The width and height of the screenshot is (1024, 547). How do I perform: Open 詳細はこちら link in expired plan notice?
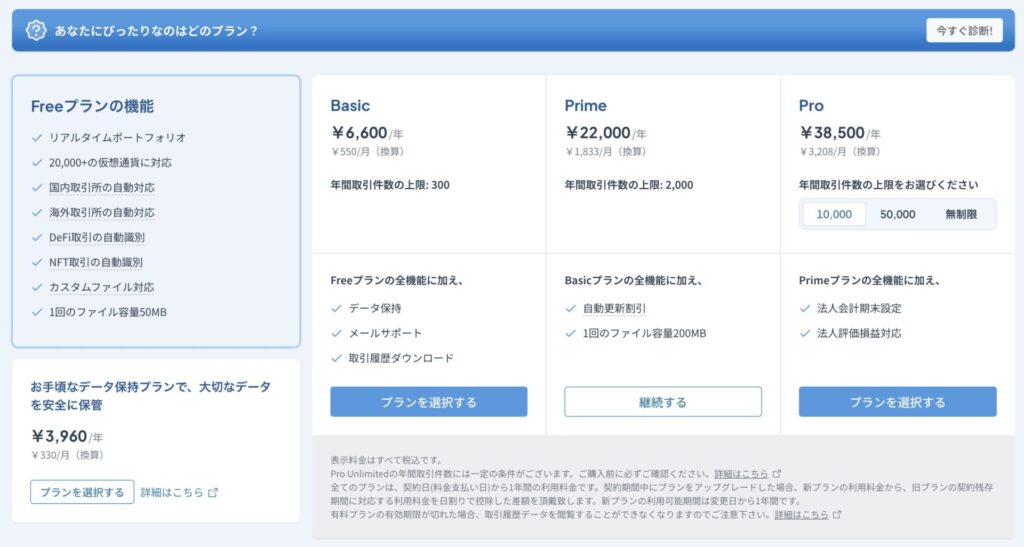(x=801, y=514)
